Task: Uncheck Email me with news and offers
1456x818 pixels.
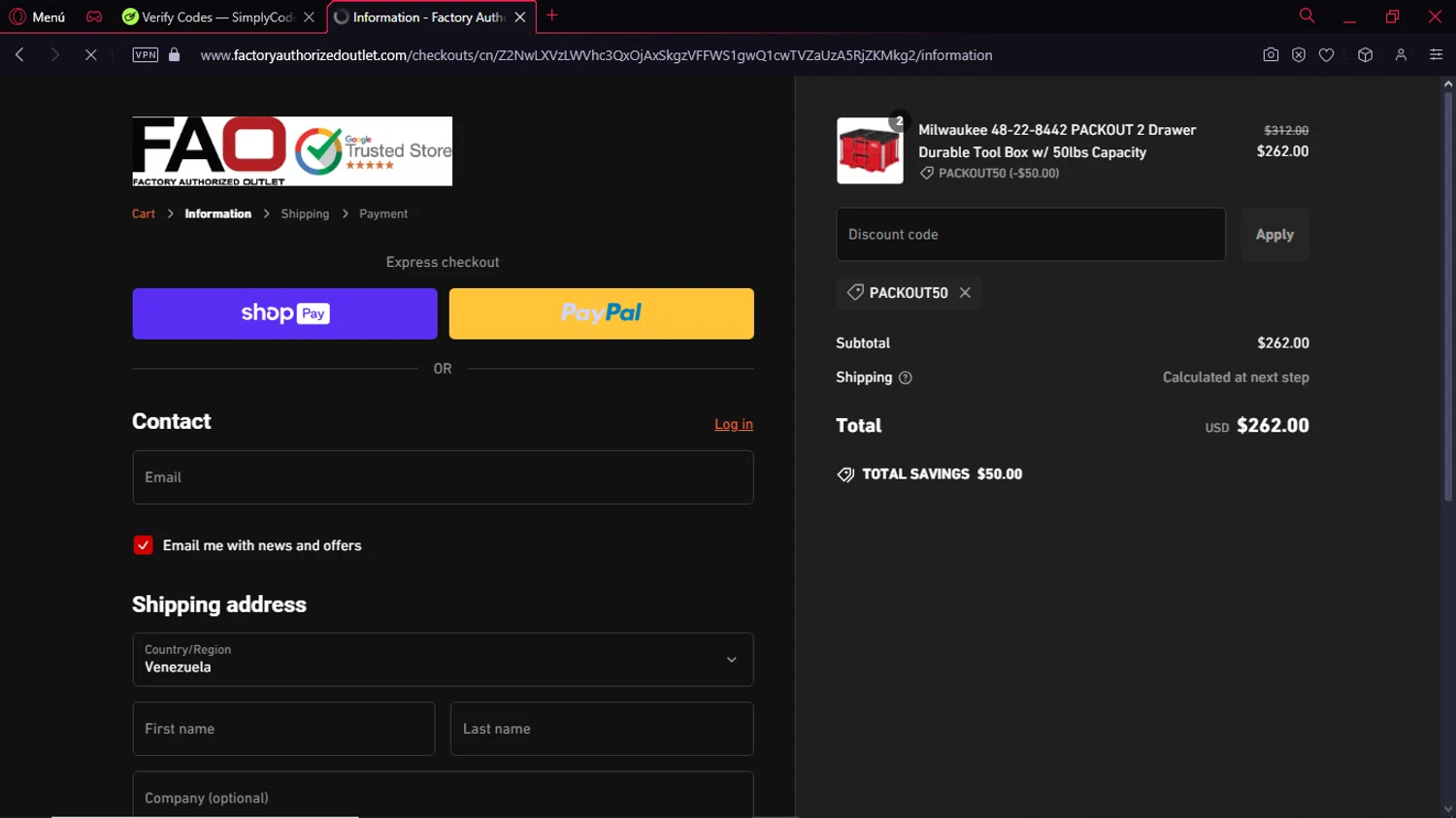Action: click(x=143, y=545)
